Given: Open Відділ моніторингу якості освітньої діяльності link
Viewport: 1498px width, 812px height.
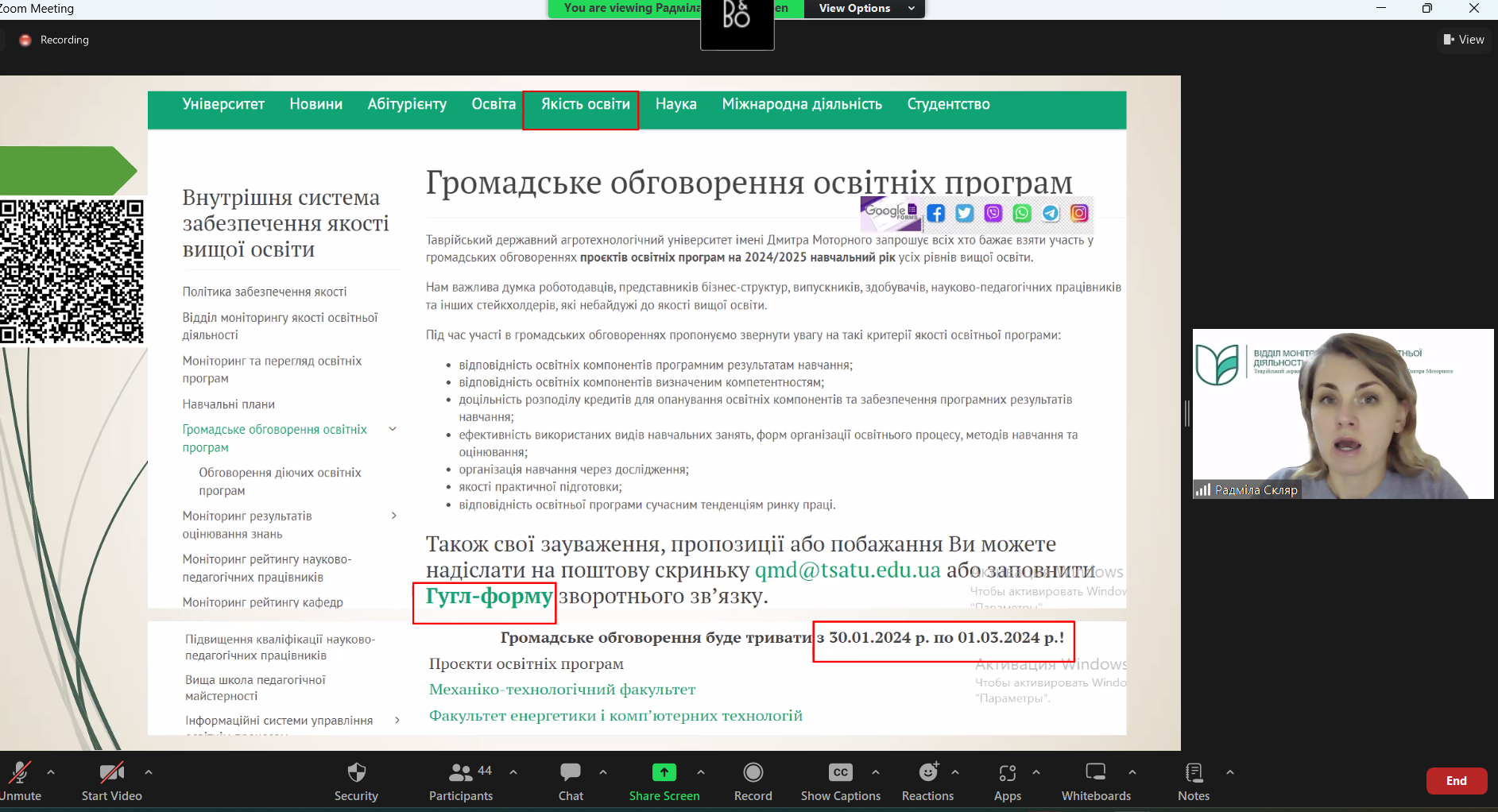Looking at the screenshot, I should pos(280,326).
